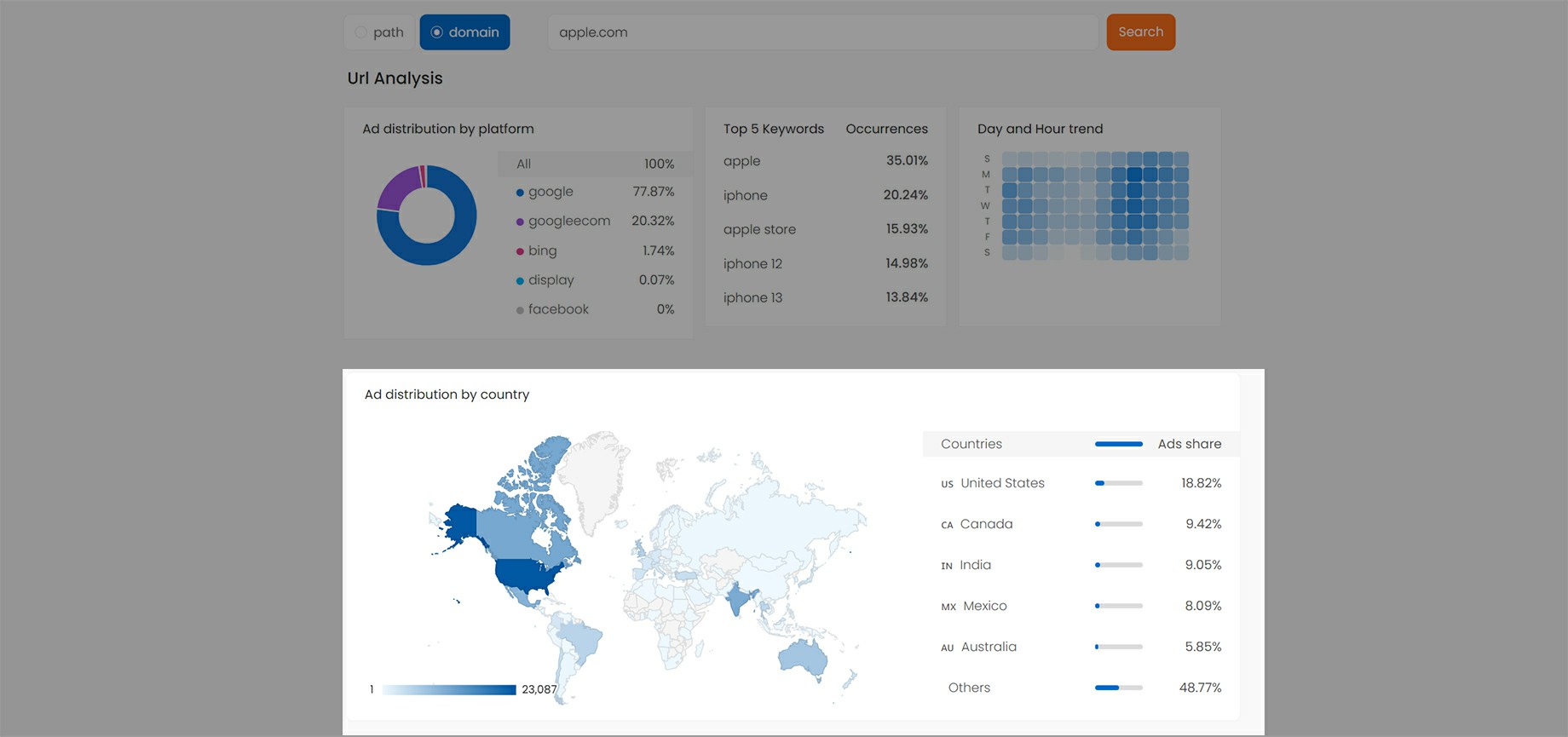Image resolution: width=1568 pixels, height=737 pixels.
Task: Click the iphone 12 keyword
Action: tap(752, 263)
